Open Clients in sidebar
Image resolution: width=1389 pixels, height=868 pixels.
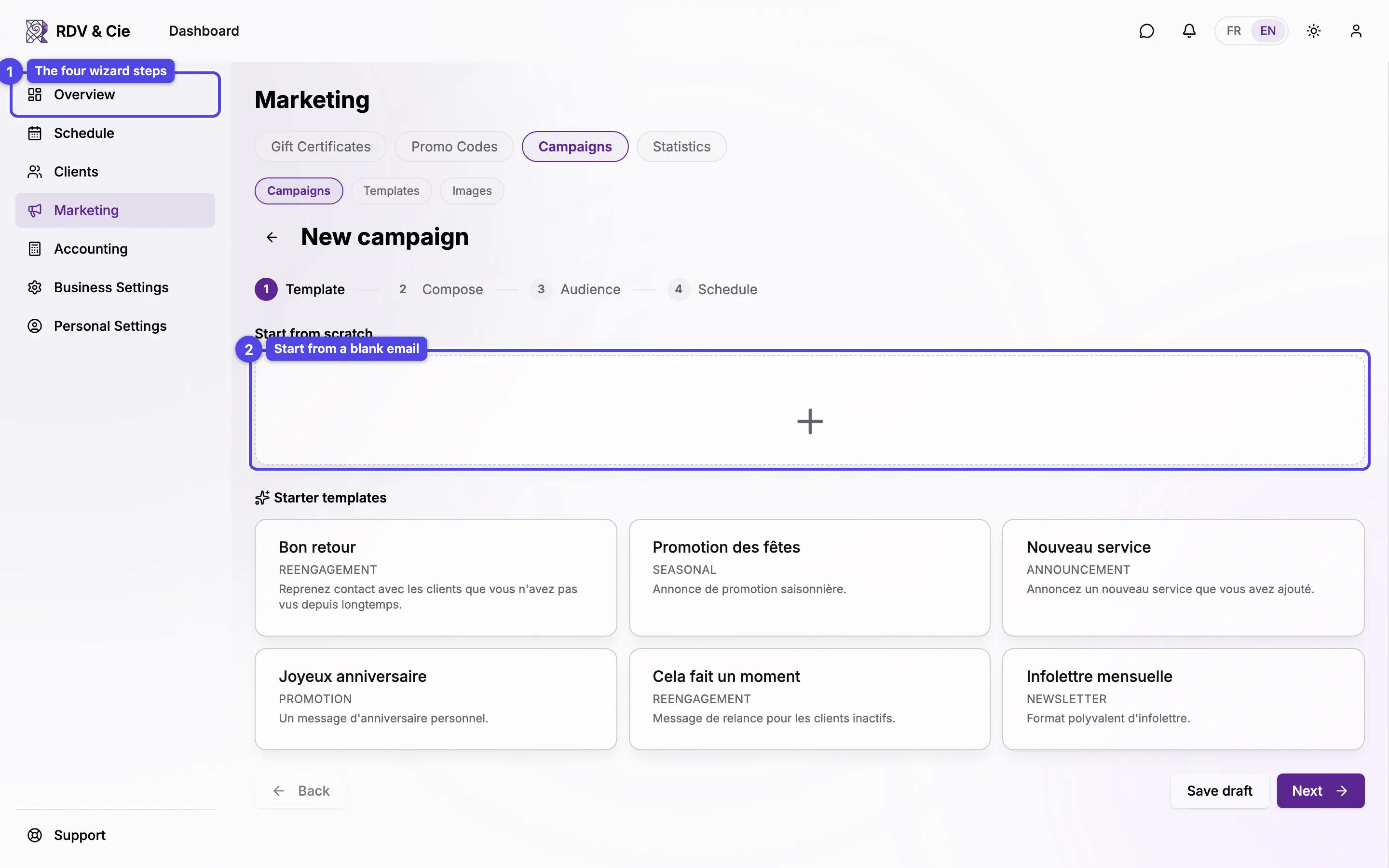coord(115,172)
